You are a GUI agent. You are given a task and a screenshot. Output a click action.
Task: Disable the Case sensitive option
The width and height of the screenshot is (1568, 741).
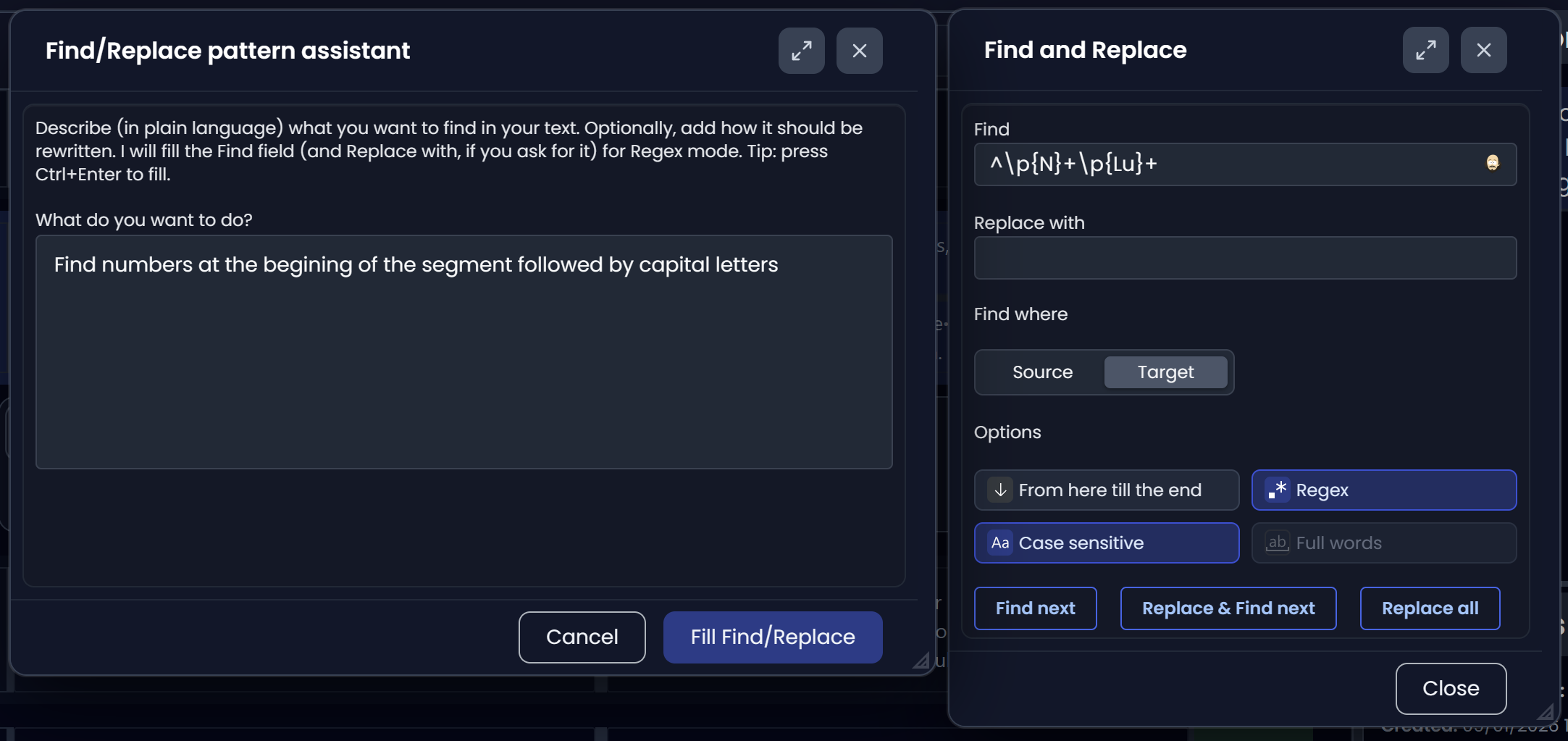coord(1106,543)
